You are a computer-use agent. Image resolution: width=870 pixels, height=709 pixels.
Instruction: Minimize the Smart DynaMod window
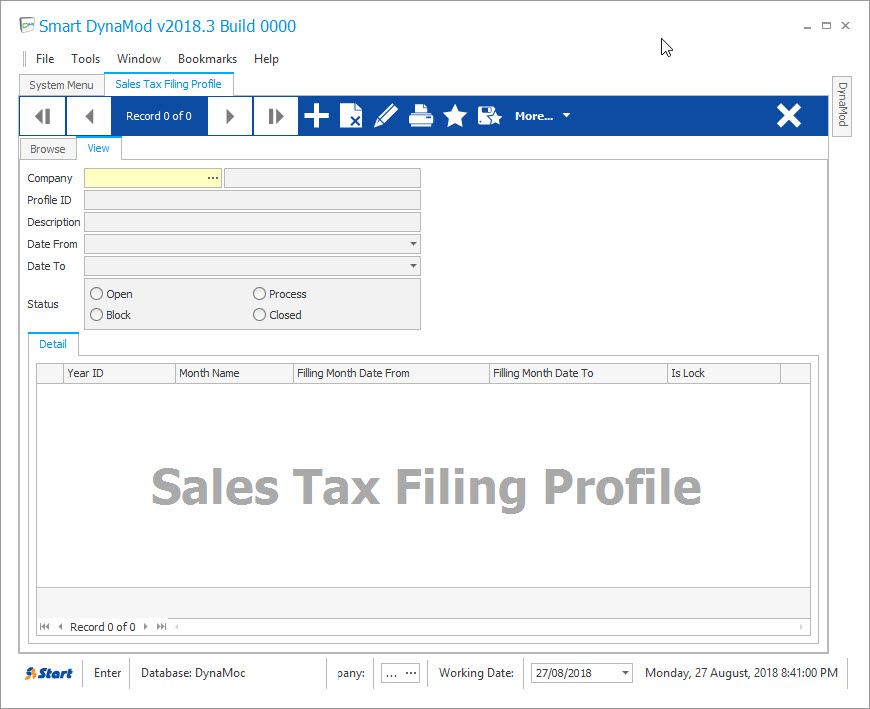click(x=807, y=26)
